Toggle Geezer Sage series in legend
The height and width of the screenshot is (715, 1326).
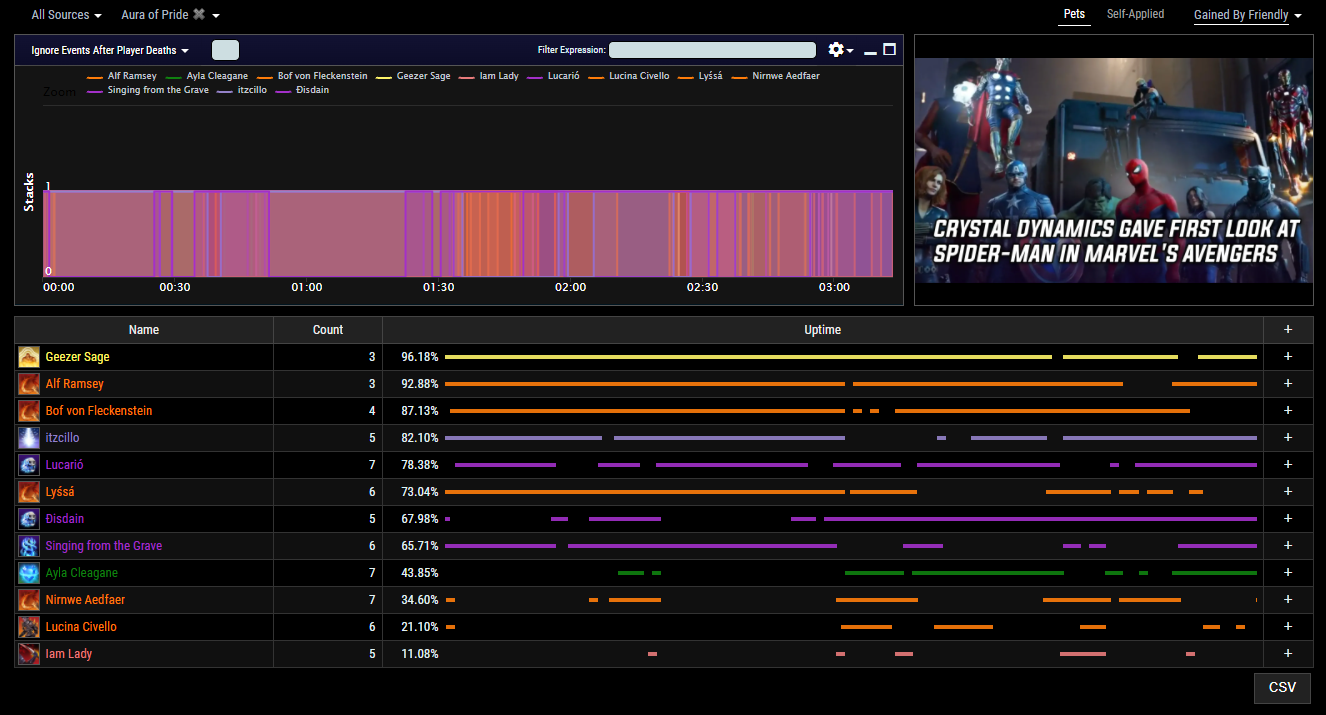pyautogui.click(x=413, y=76)
